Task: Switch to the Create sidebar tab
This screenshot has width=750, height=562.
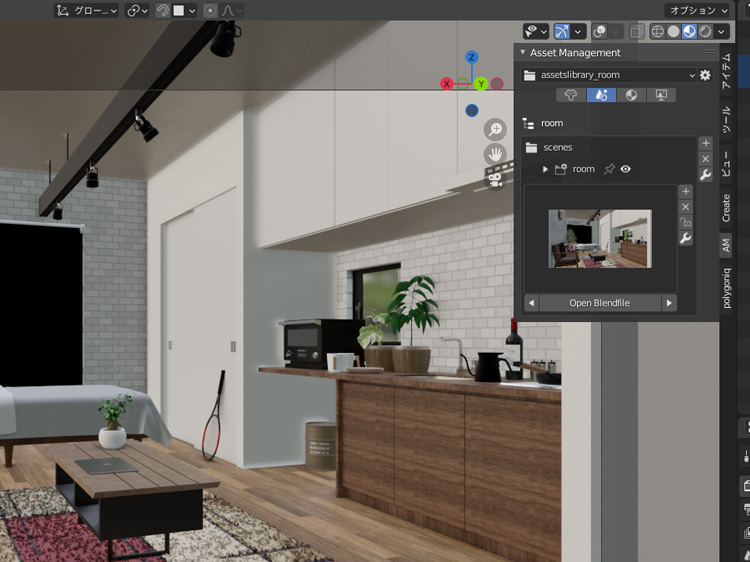Action: [x=726, y=207]
